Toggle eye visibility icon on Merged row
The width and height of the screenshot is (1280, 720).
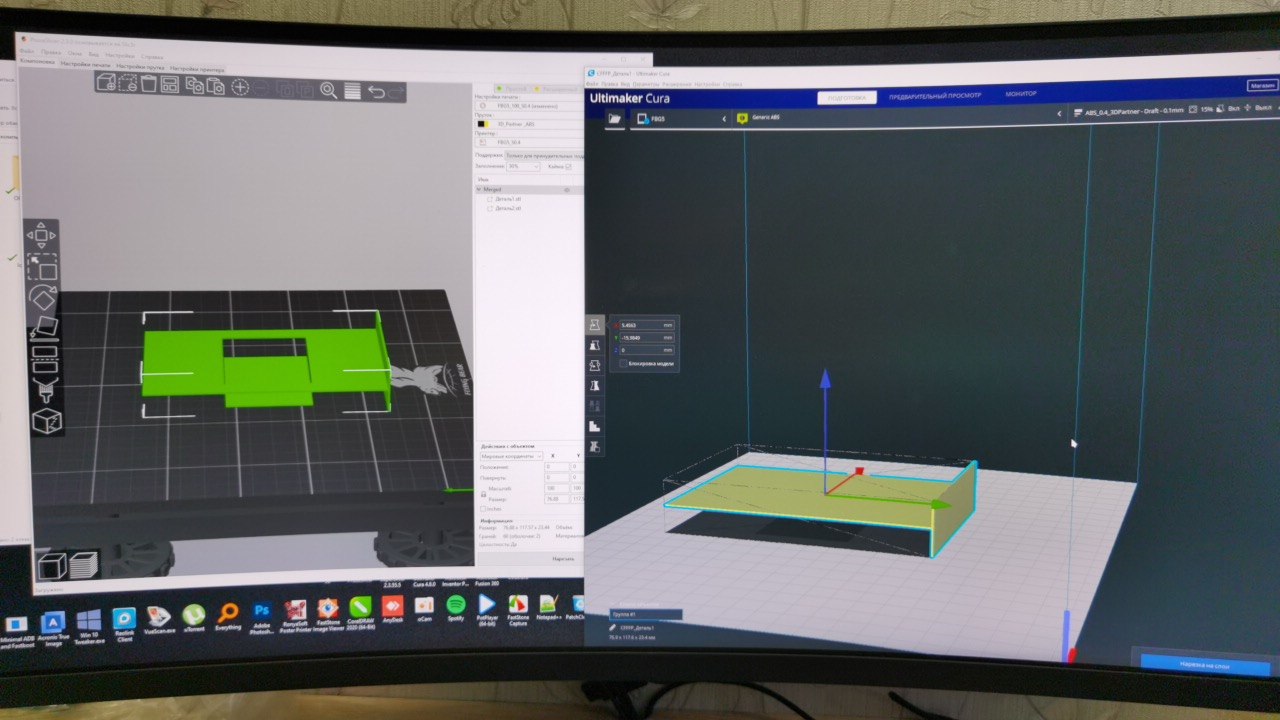click(x=566, y=190)
